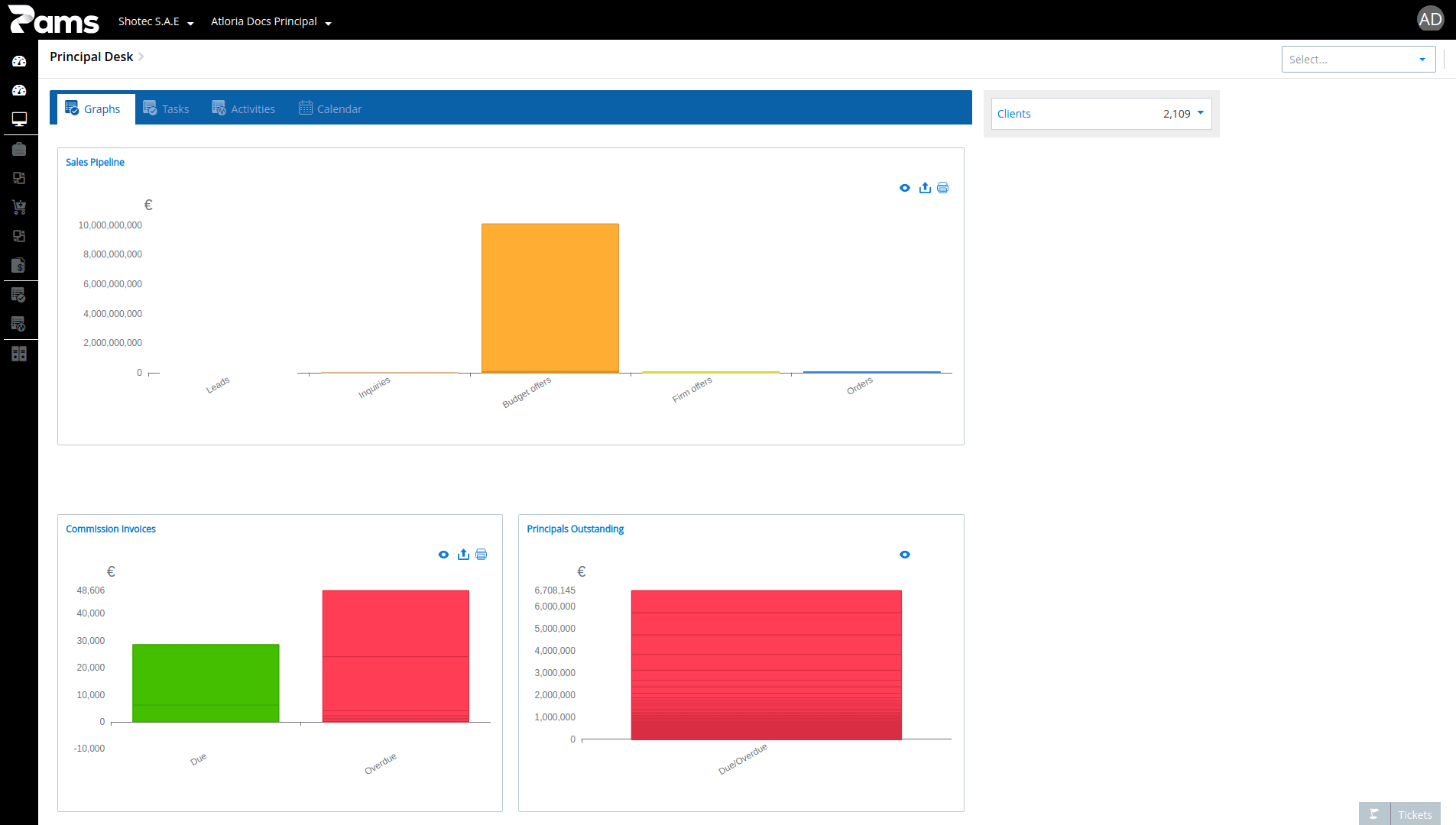Viewport: 1456px width, 825px height.
Task: Click the briefcase icon in sidebar
Action: (19, 149)
